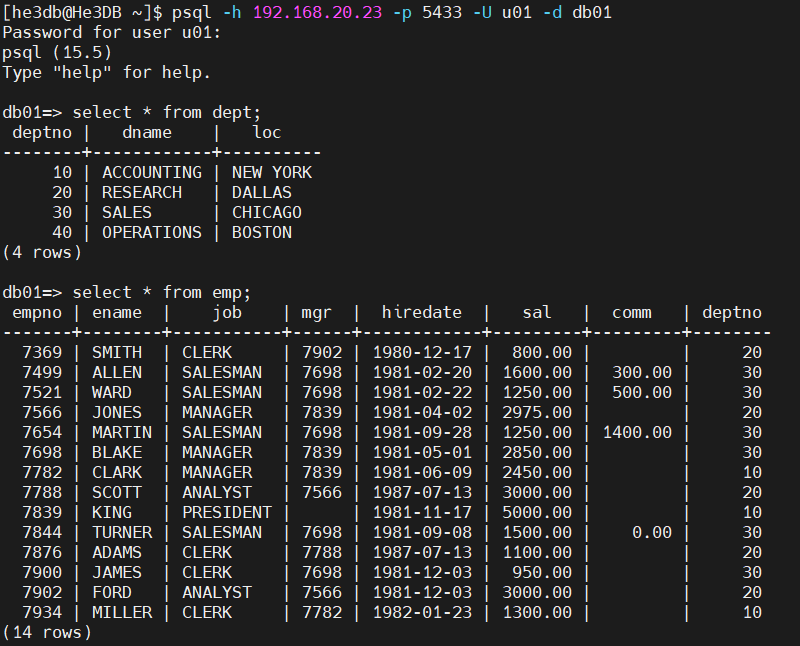Click commission value 0.00

tap(652, 532)
